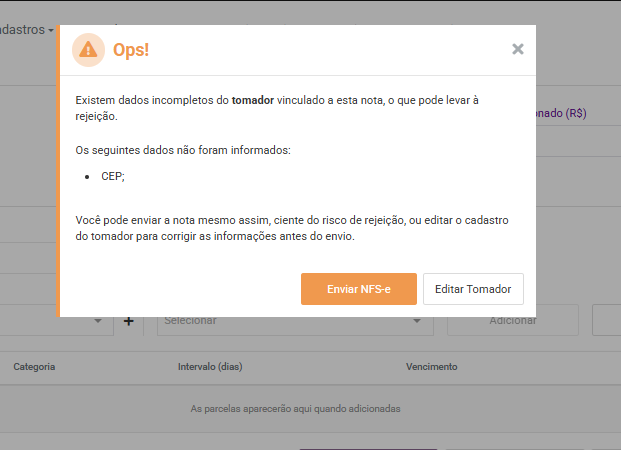Click the plus icon beside the dropdown
Image resolution: width=621 pixels, height=450 pixels.
[128, 321]
